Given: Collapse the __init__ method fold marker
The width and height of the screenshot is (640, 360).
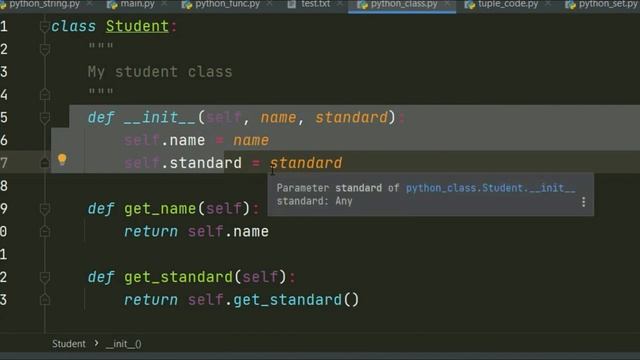Looking at the screenshot, I should click(45, 118).
